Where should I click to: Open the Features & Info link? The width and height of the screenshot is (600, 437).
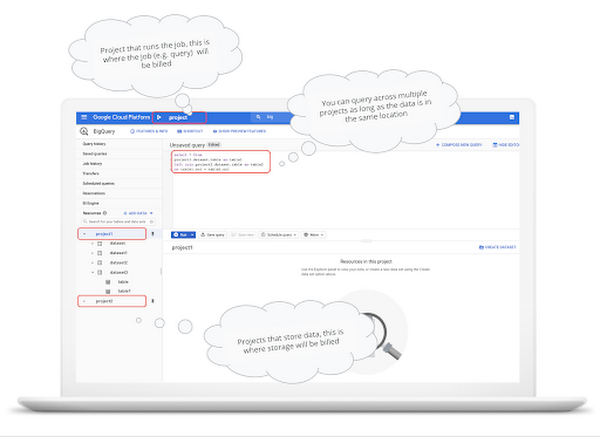pyautogui.click(x=149, y=131)
